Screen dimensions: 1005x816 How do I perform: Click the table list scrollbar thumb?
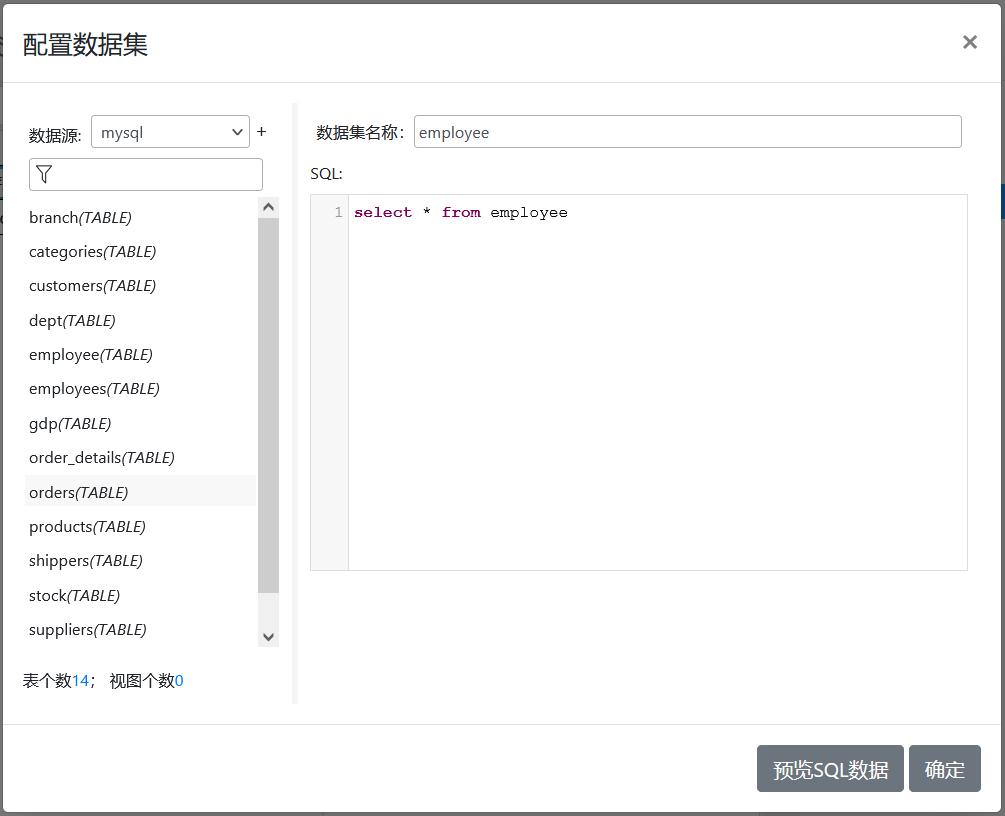click(269, 405)
